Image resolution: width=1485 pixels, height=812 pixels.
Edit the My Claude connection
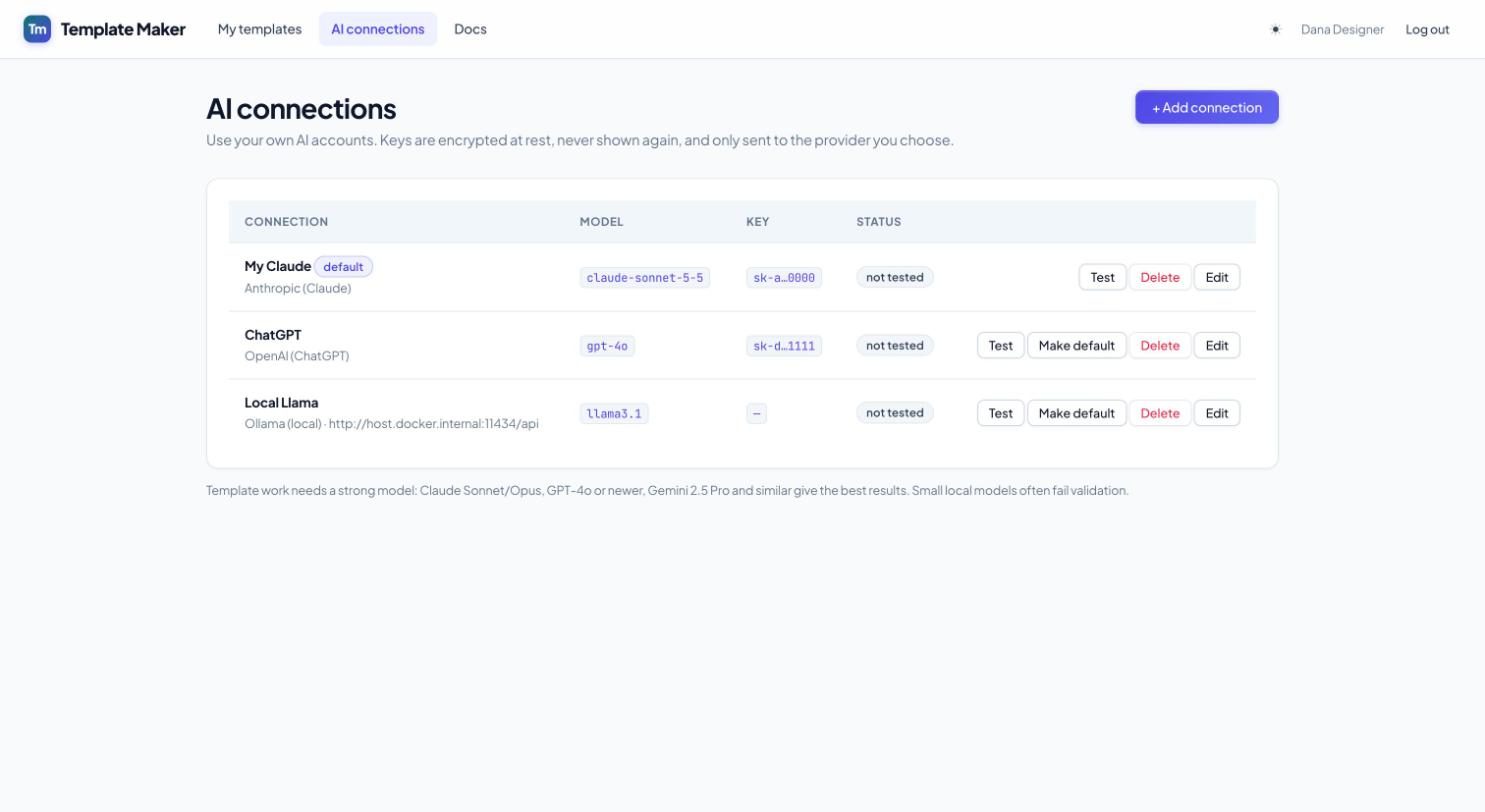(1217, 277)
